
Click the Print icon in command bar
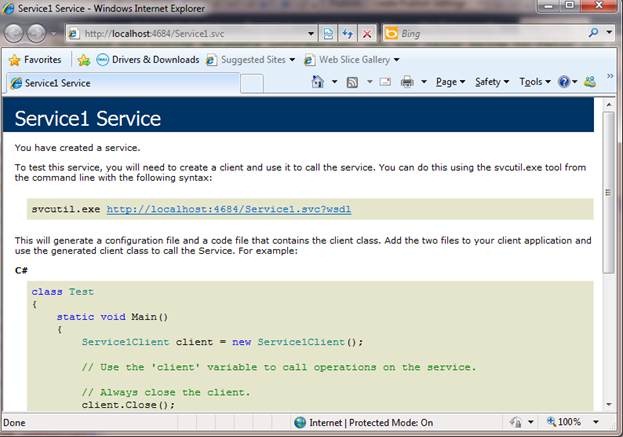pyautogui.click(x=408, y=82)
